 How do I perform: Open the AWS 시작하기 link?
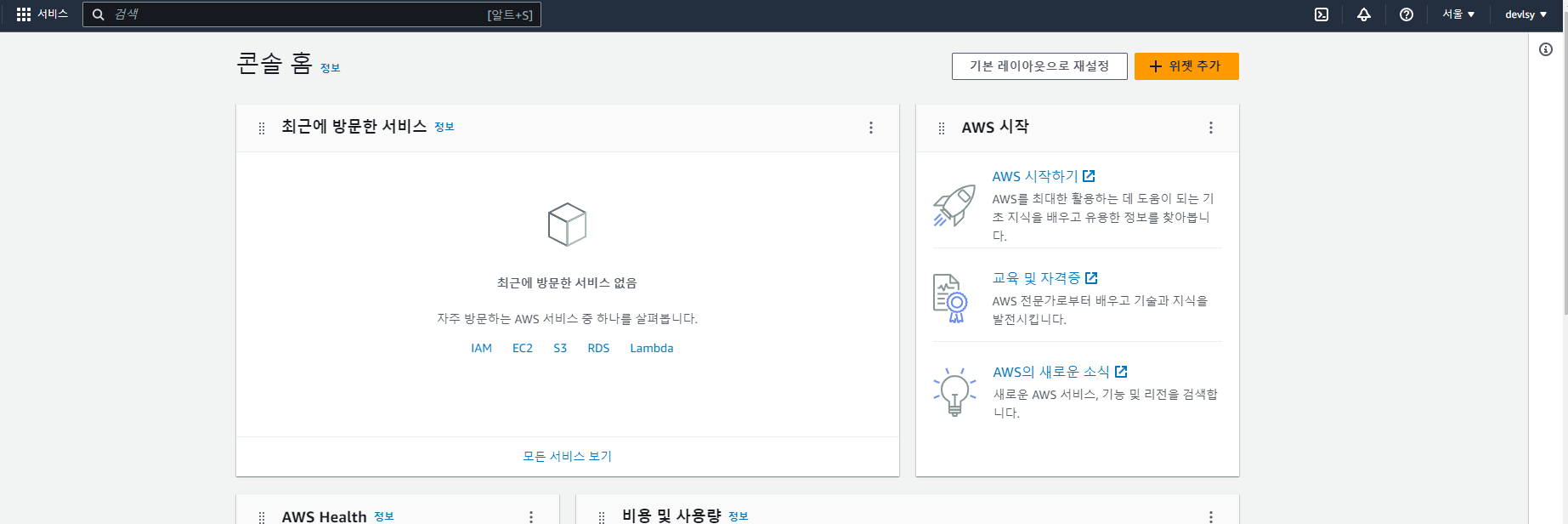pyautogui.click(x=1035, y=176)
